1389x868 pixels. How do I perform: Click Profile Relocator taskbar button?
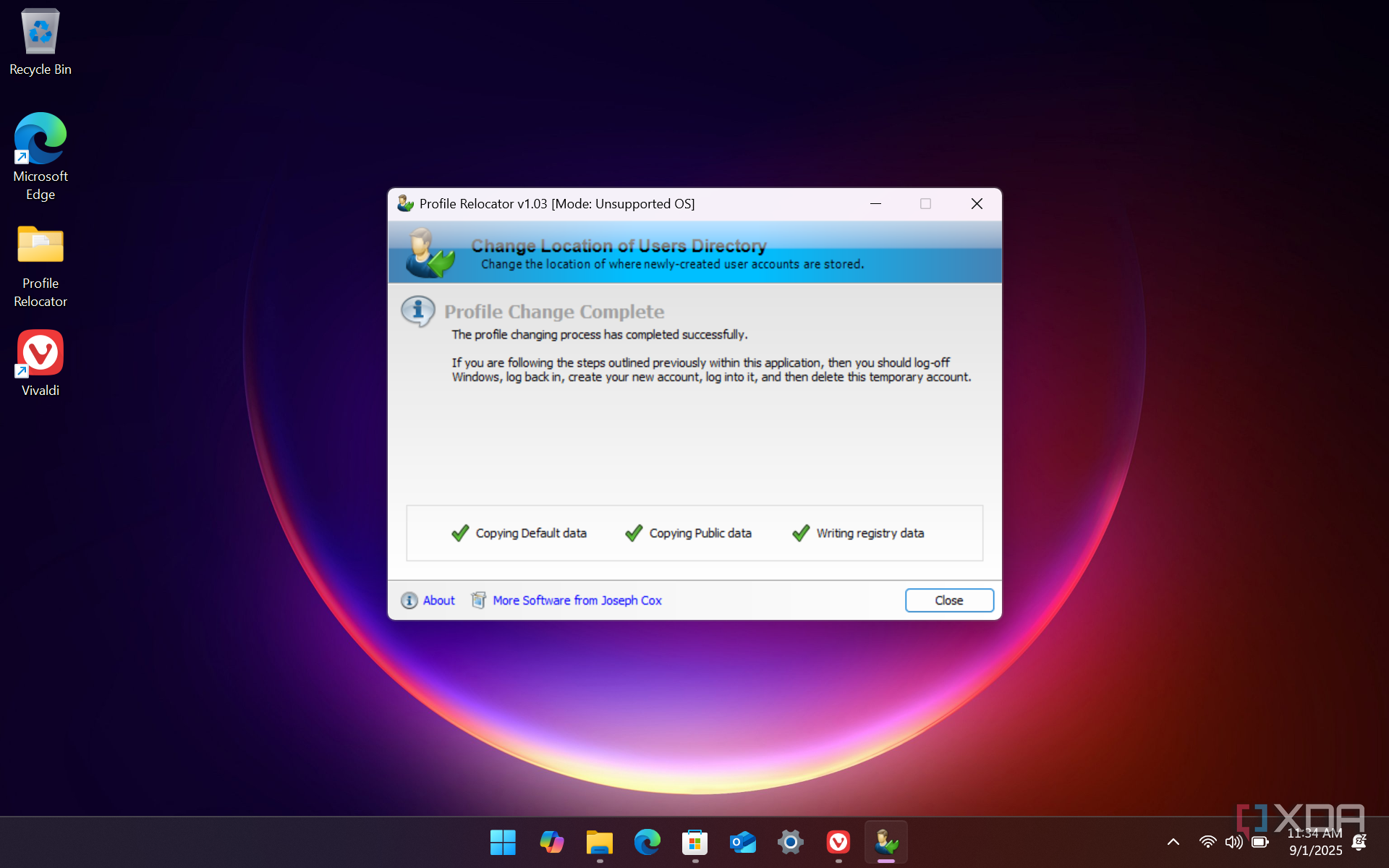point(886,842)
